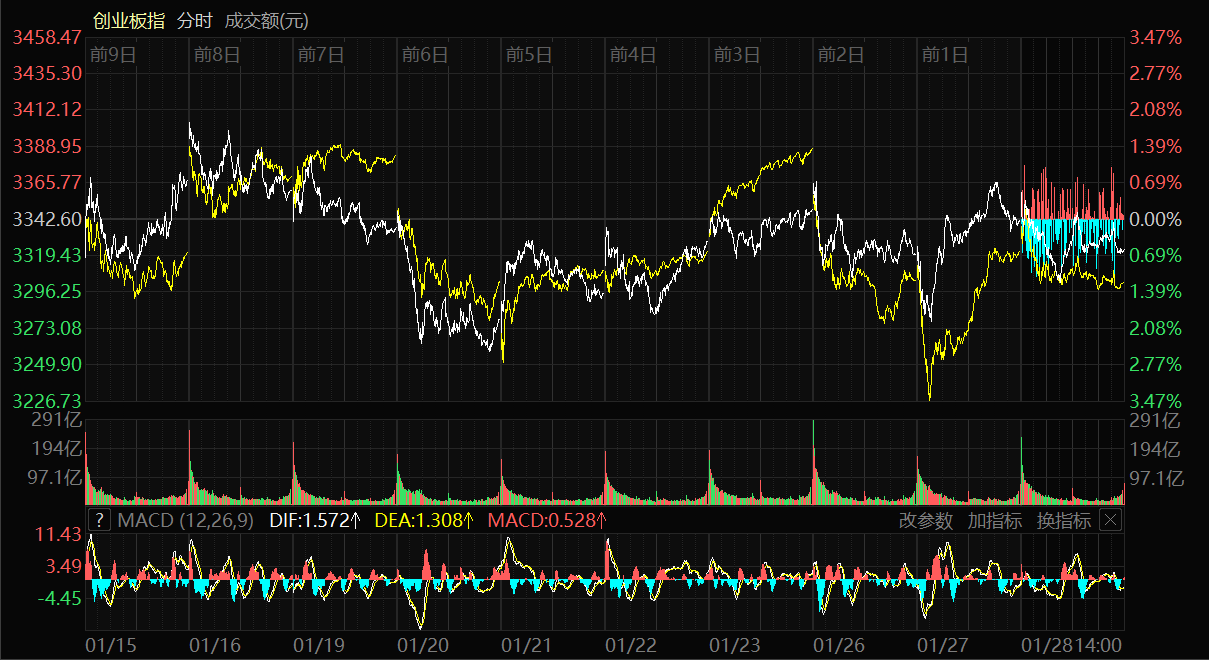Image resolution: width=1209 pixels, height=660 pixels.
Task: Click the 0.00% label on right axis
Action: [x=1155, y=219]
